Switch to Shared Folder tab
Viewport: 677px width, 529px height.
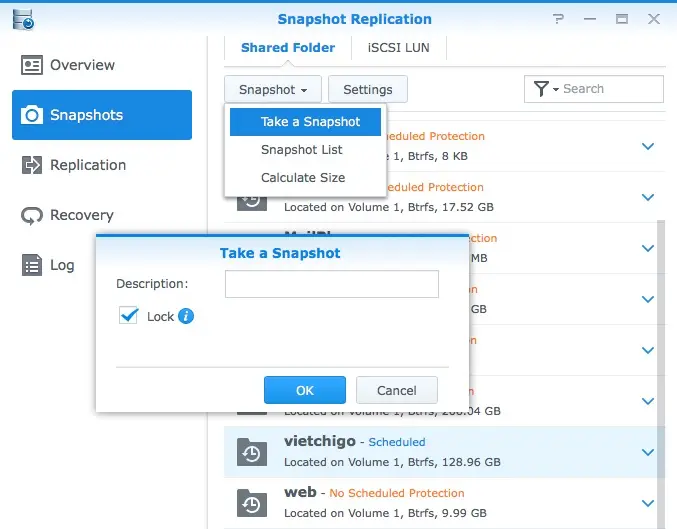click(x=288, y=48)
